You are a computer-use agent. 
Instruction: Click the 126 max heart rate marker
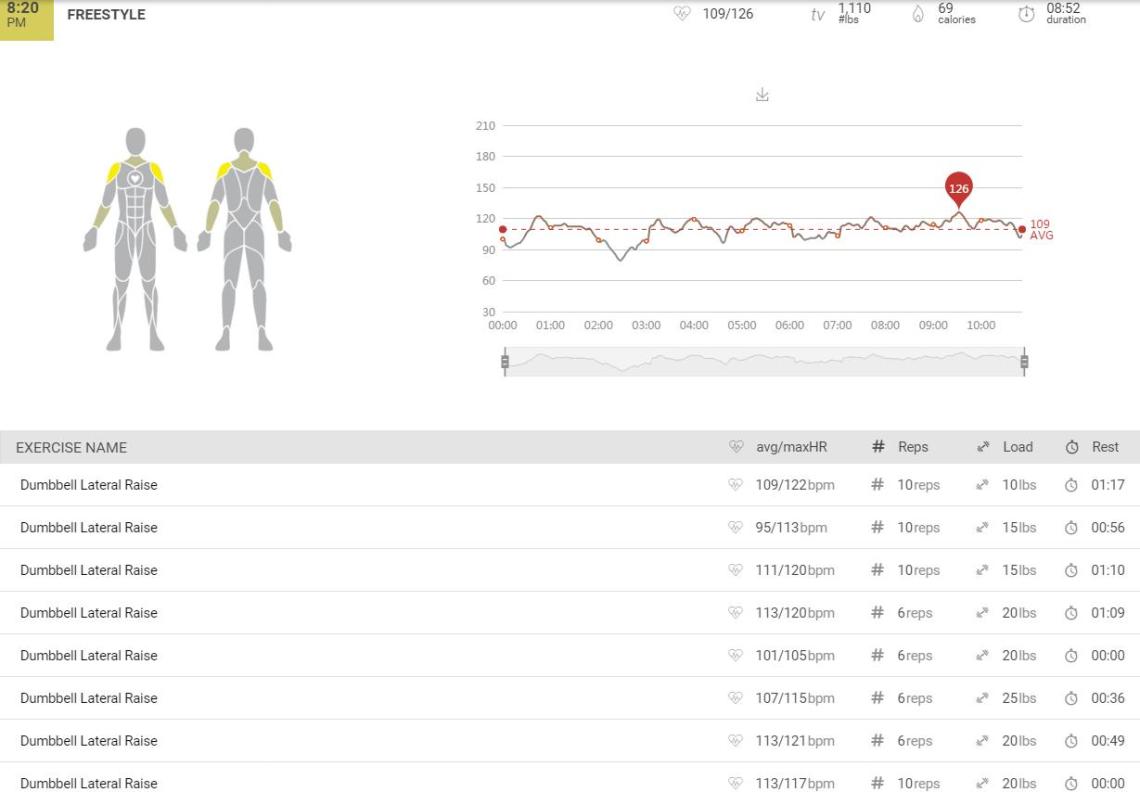point(958,188)
